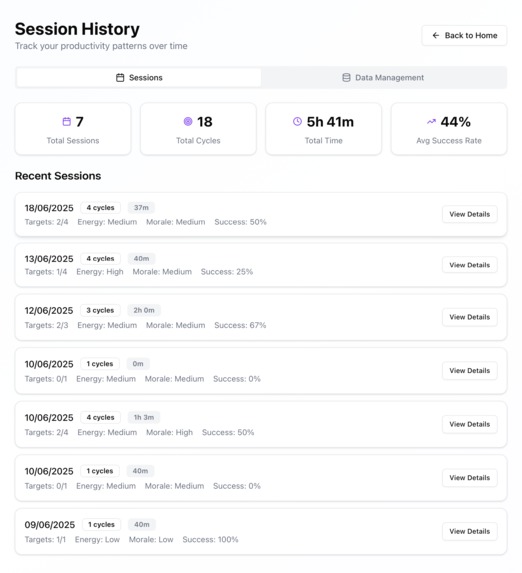Image resolution: width=522 pixels, height=573 pixels.
Task: Click the Morale: Low text
Action: click(151, 540)
